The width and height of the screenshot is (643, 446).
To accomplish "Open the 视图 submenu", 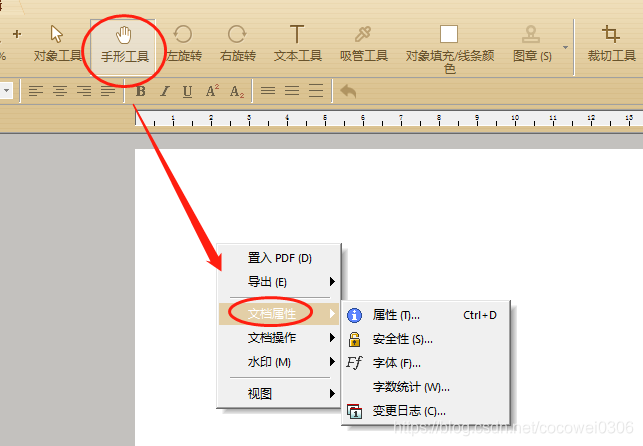I will [x=280, y=394].
